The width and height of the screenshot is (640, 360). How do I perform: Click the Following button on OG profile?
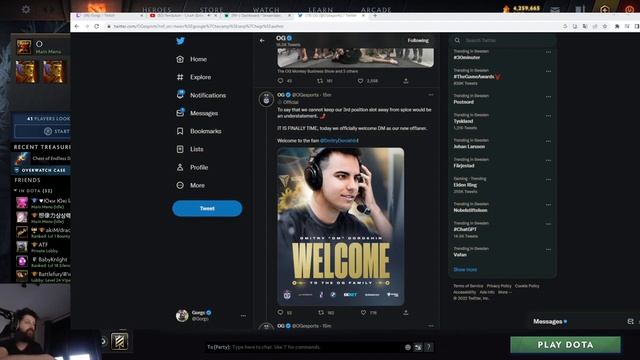click(418, 40)
